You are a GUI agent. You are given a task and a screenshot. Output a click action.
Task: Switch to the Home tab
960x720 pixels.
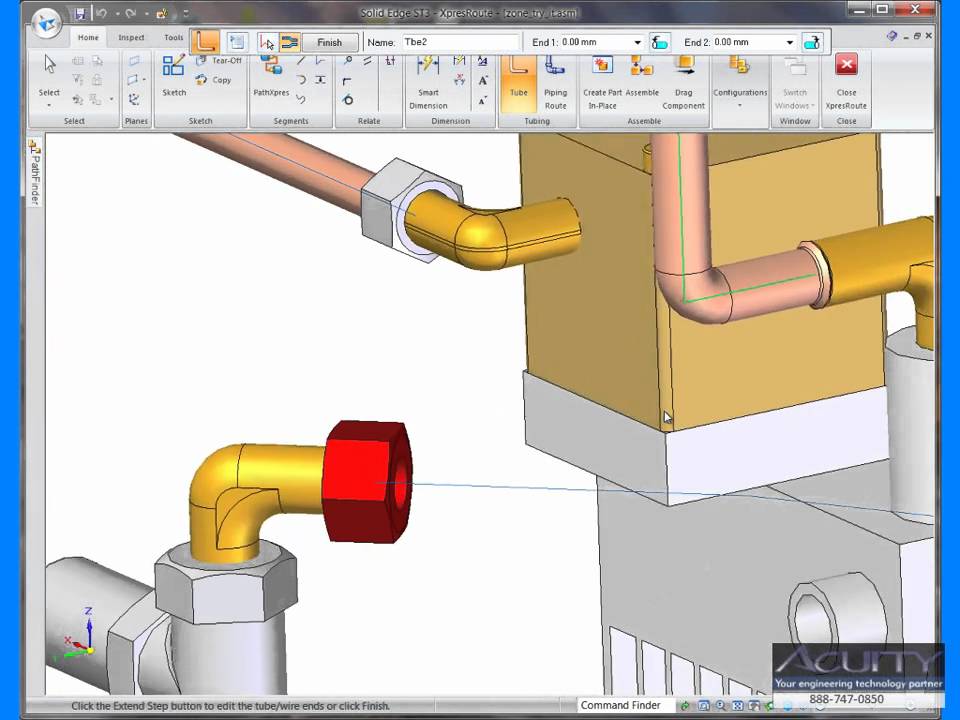click(88, 37)
